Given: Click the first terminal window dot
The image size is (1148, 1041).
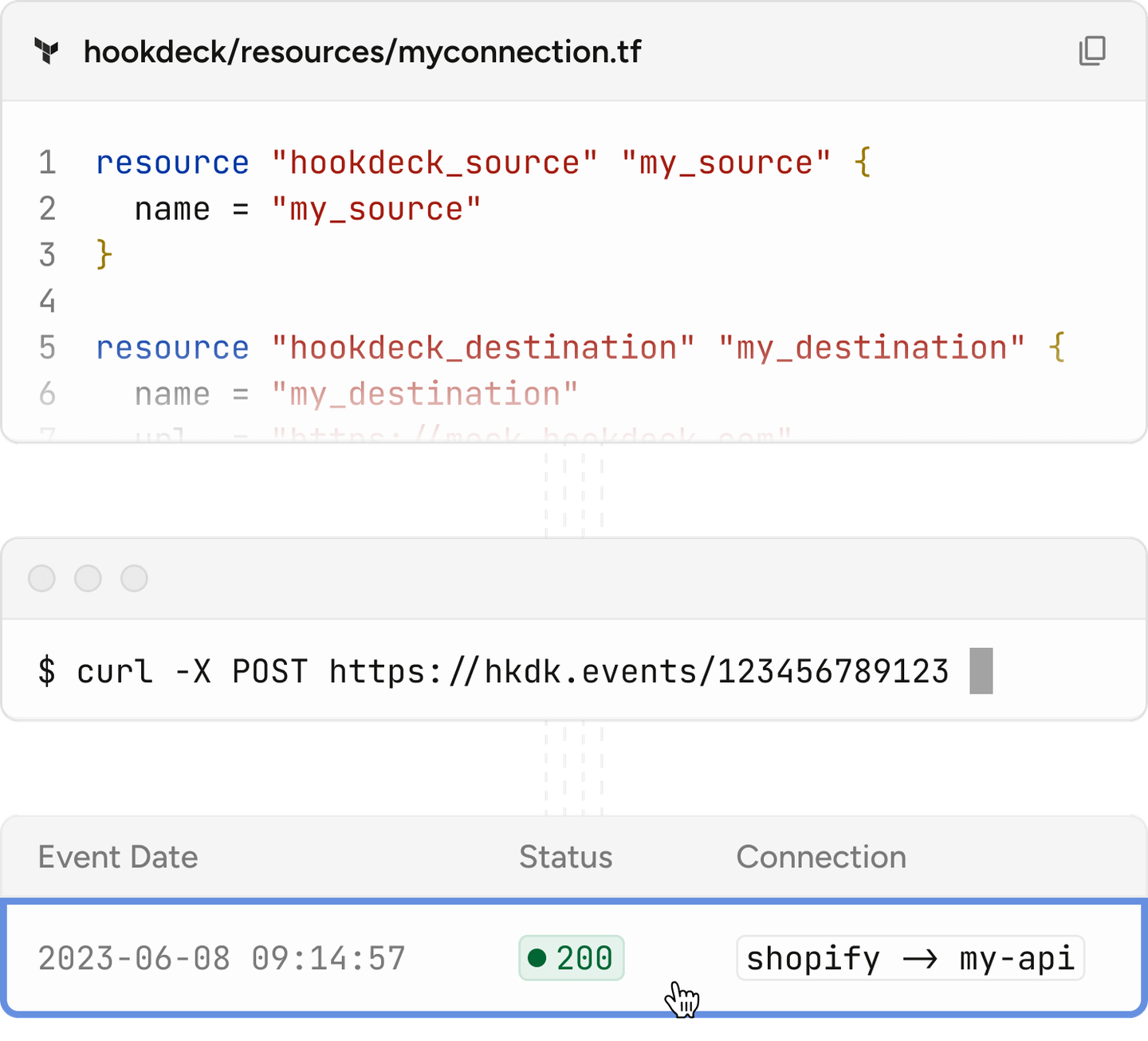Looking at the screenshot, I should click(41, 578).
